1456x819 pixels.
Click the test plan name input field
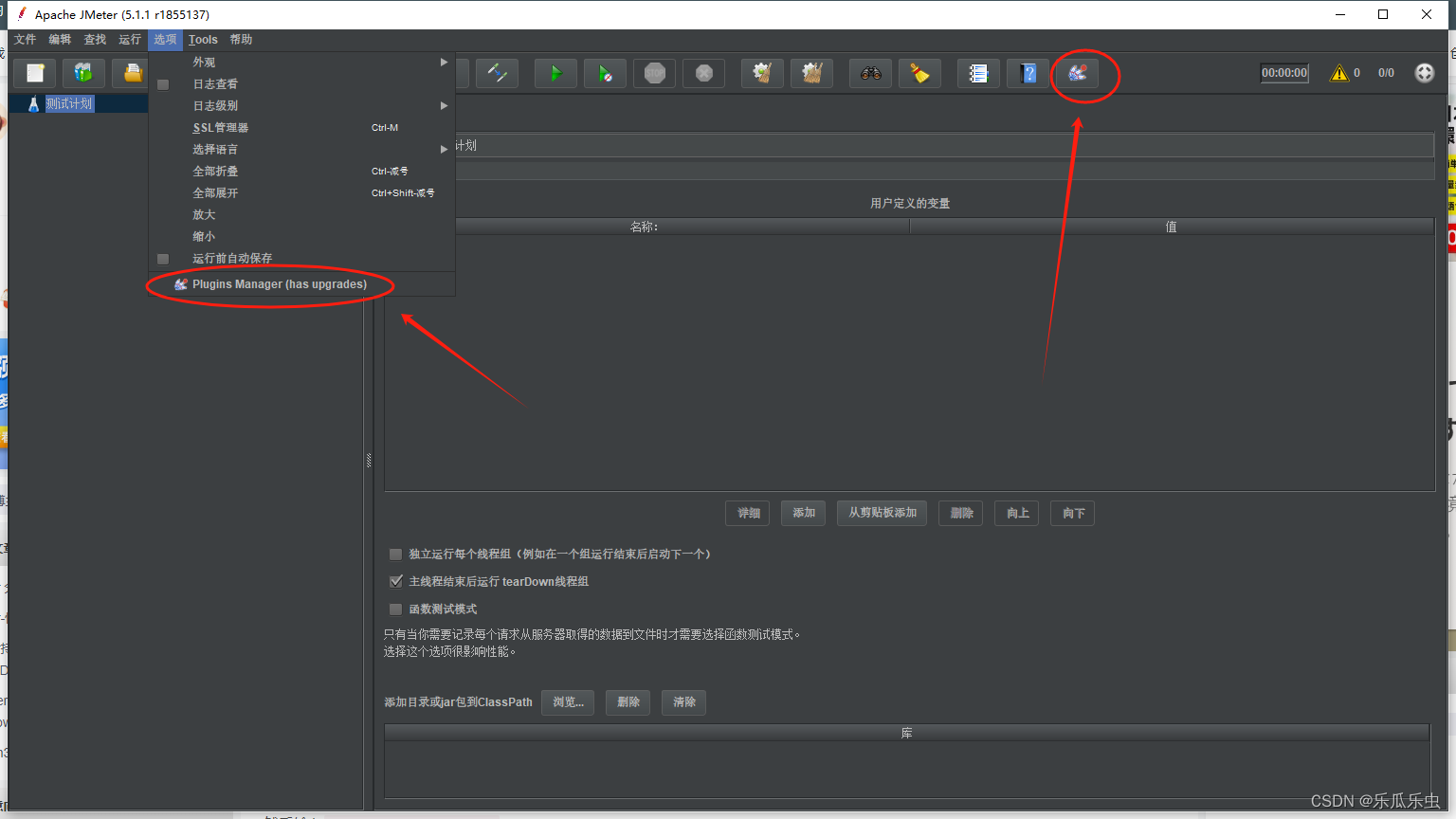click(x=944, y=145)
